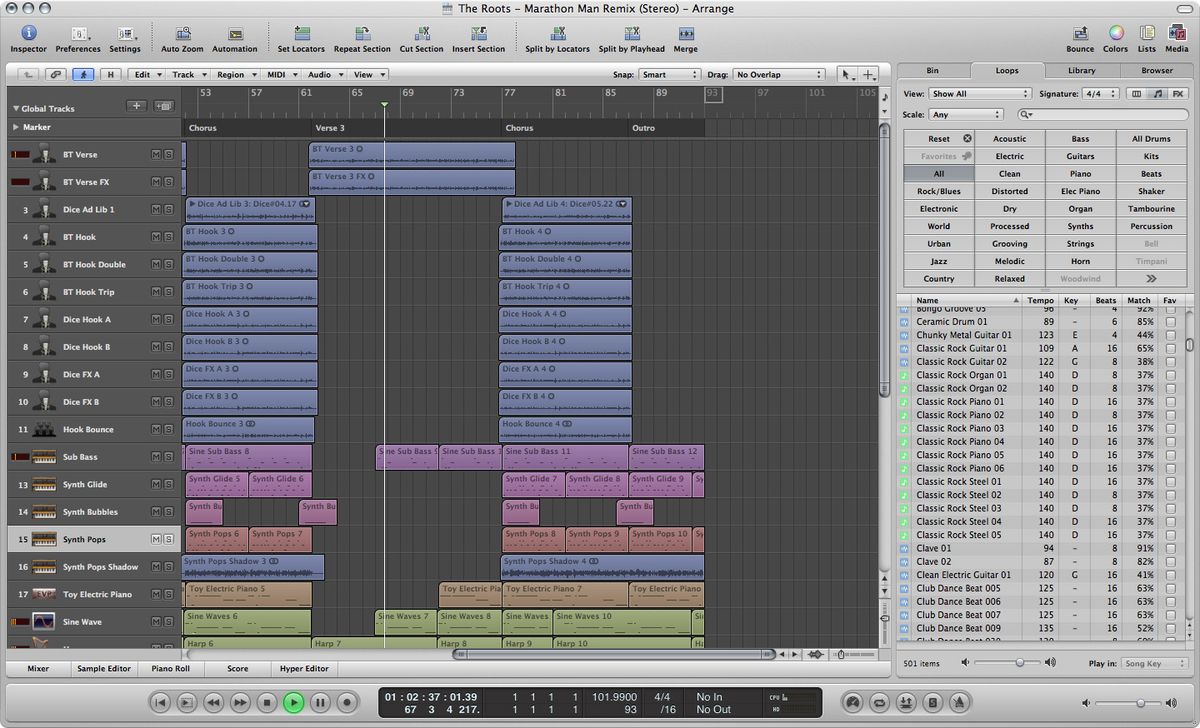Open the Play in: Song Key dropdown
The image size is (1200, 728).
point(1153,662)
